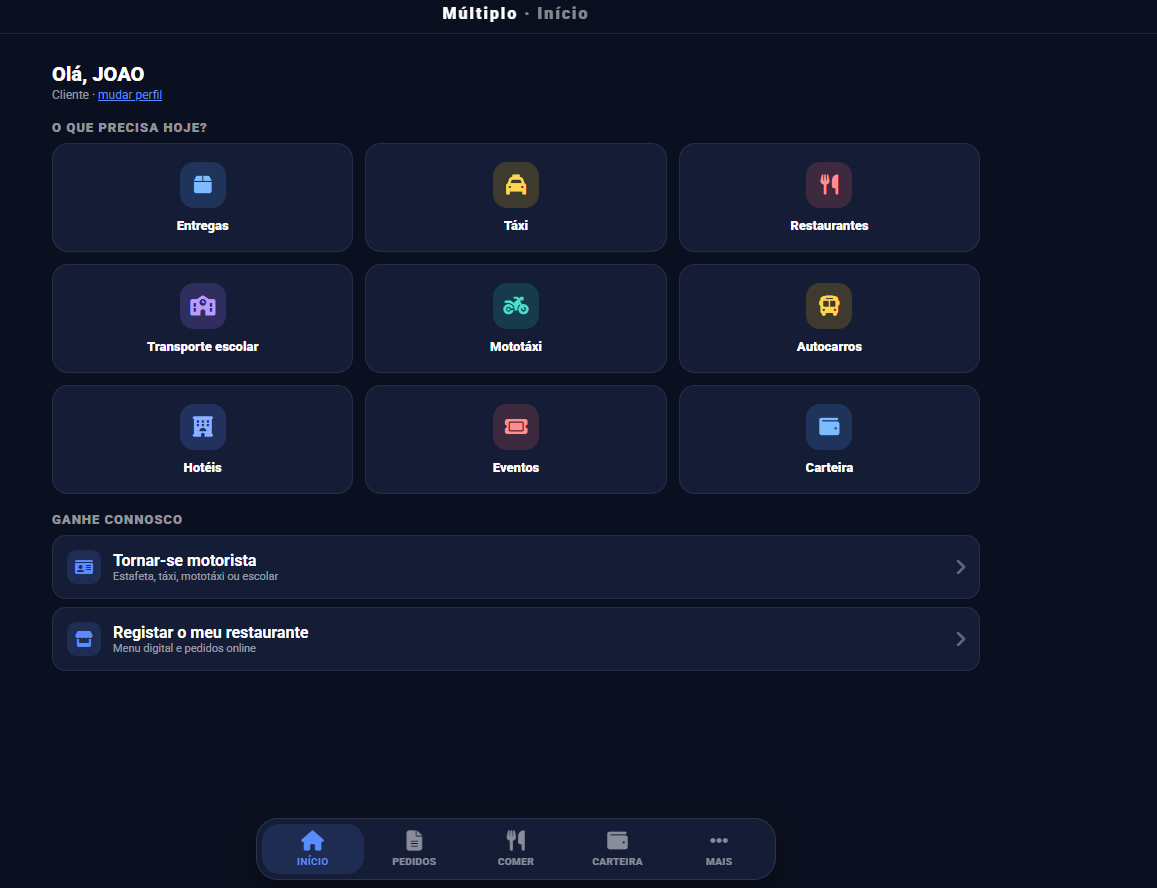Click the Mototáxi label text

click(516, 347)
